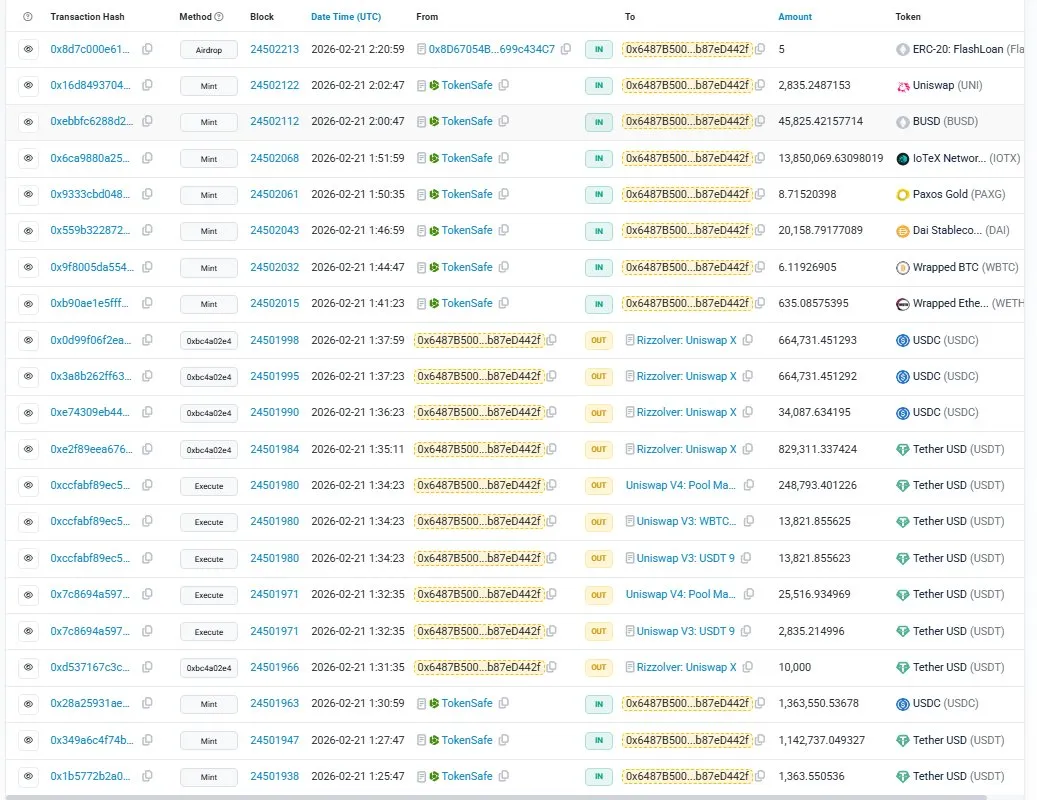This screenshot has height=800, width=1037.
Task: Open block 24502213
Action: tap(274, 48)
